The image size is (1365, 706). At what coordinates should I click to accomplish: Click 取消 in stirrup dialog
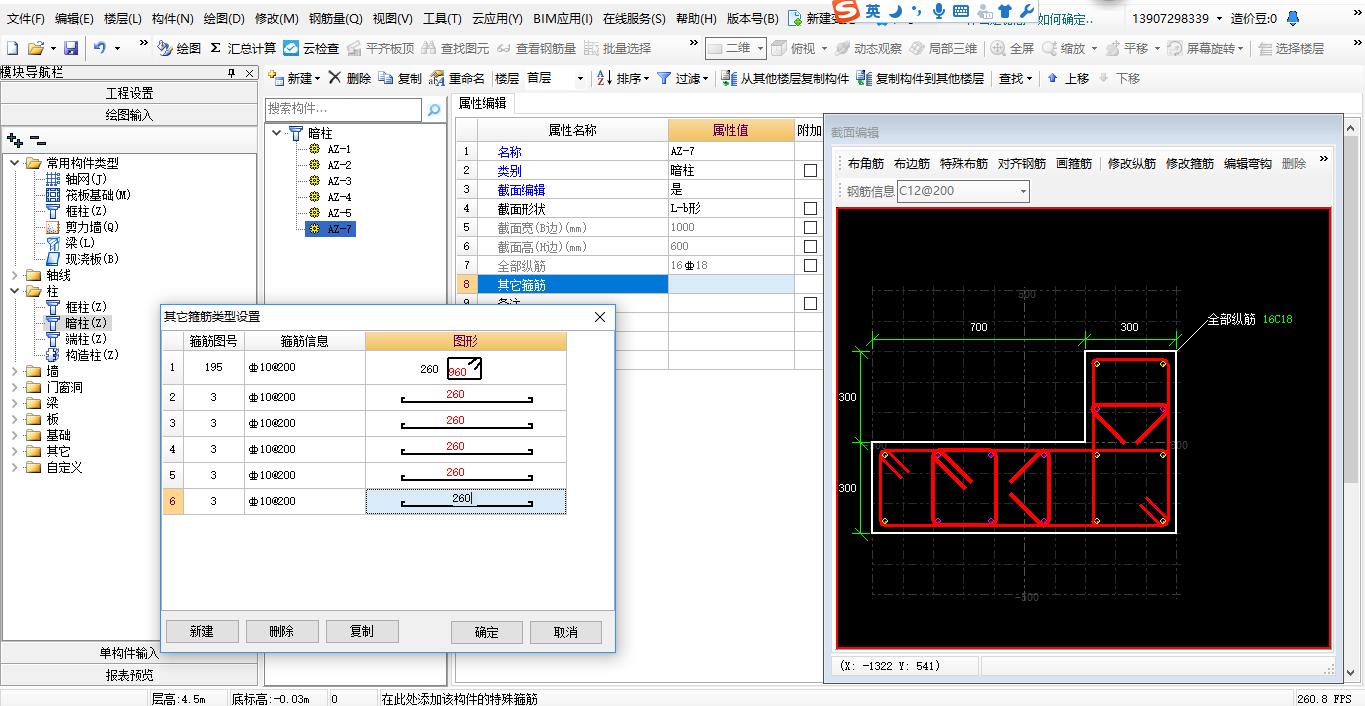pyautogui.click(x=566, y=633)
